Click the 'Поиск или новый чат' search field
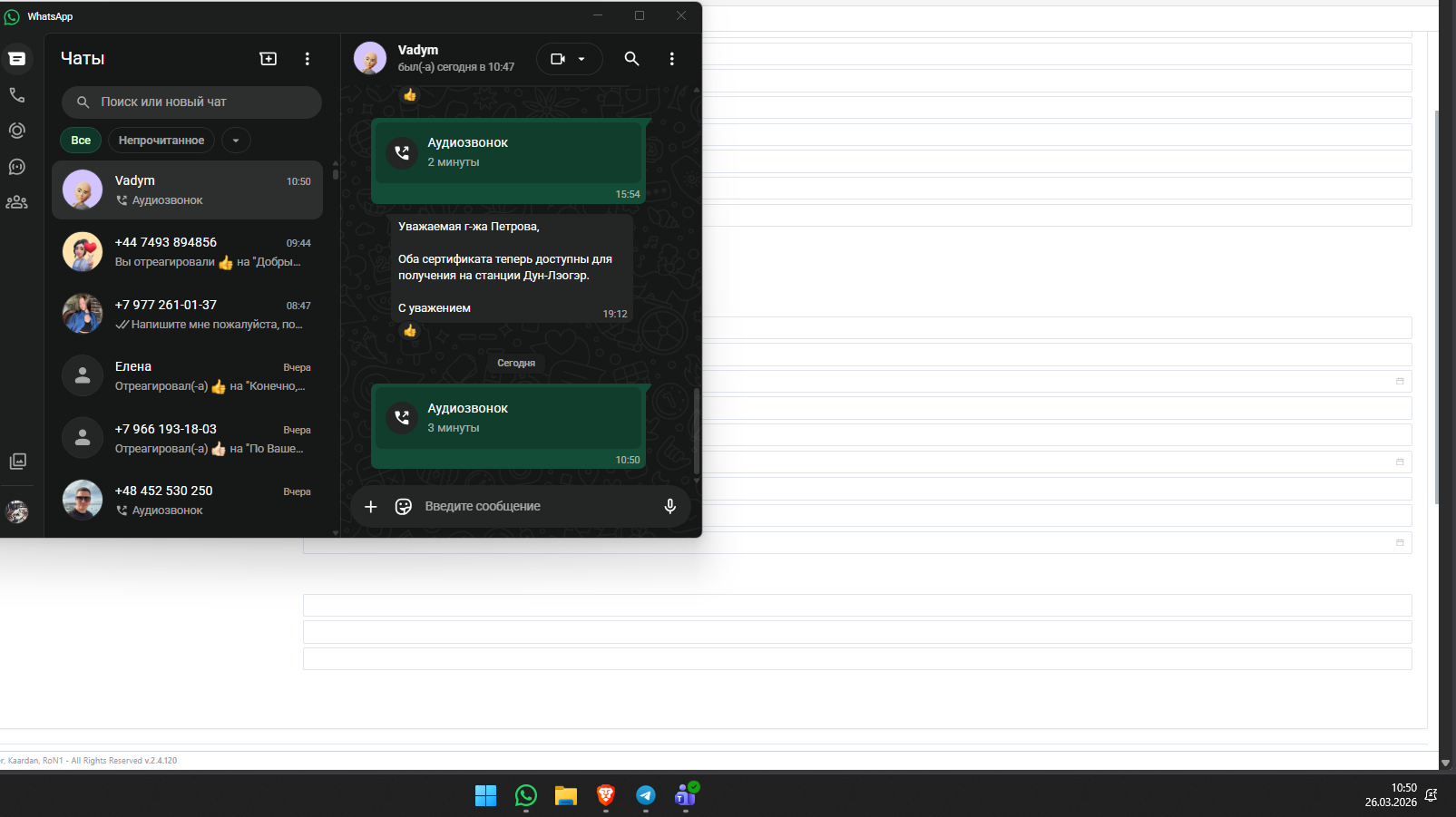The height and width of the screenshot is (817, 1456). click(x=191, y=102)
